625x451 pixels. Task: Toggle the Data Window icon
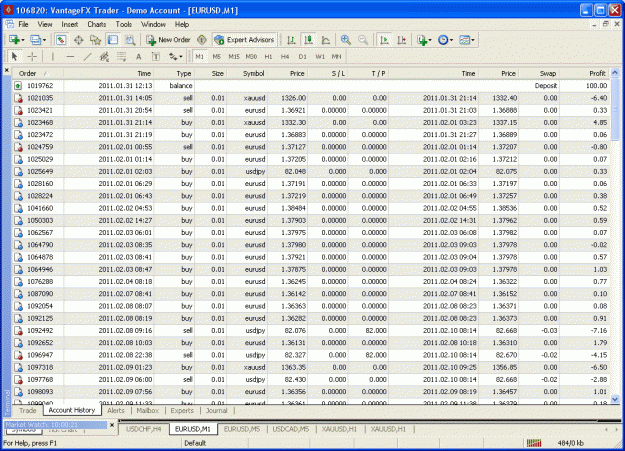[x=79, y=40]
